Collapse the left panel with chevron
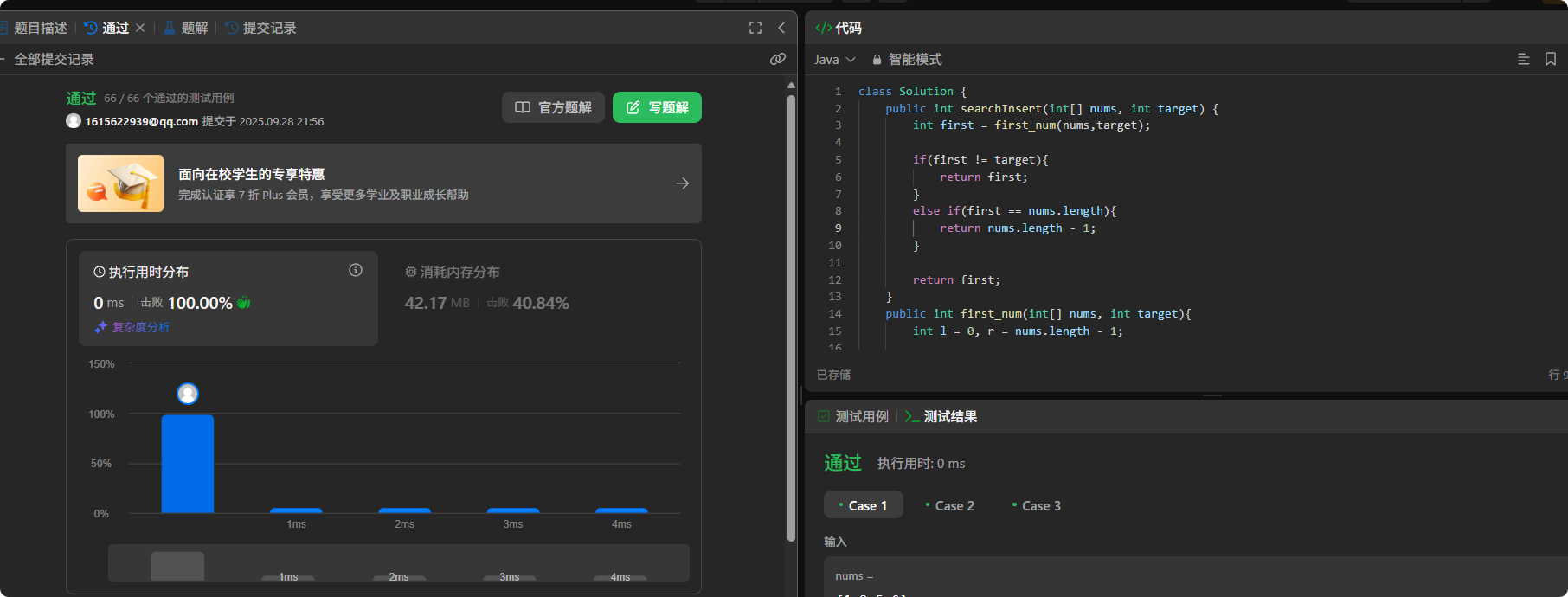Screen dimensions: 1568x597 click(781, 28)
